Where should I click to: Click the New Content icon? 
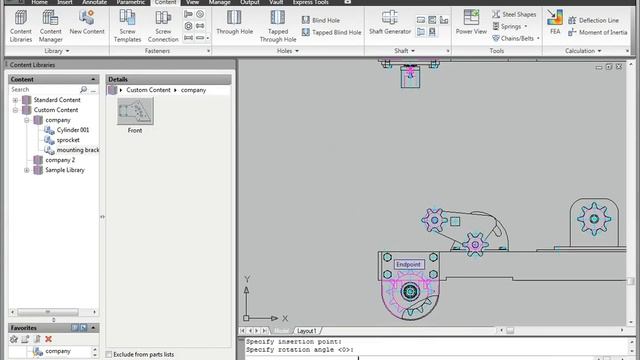[87, 23]
